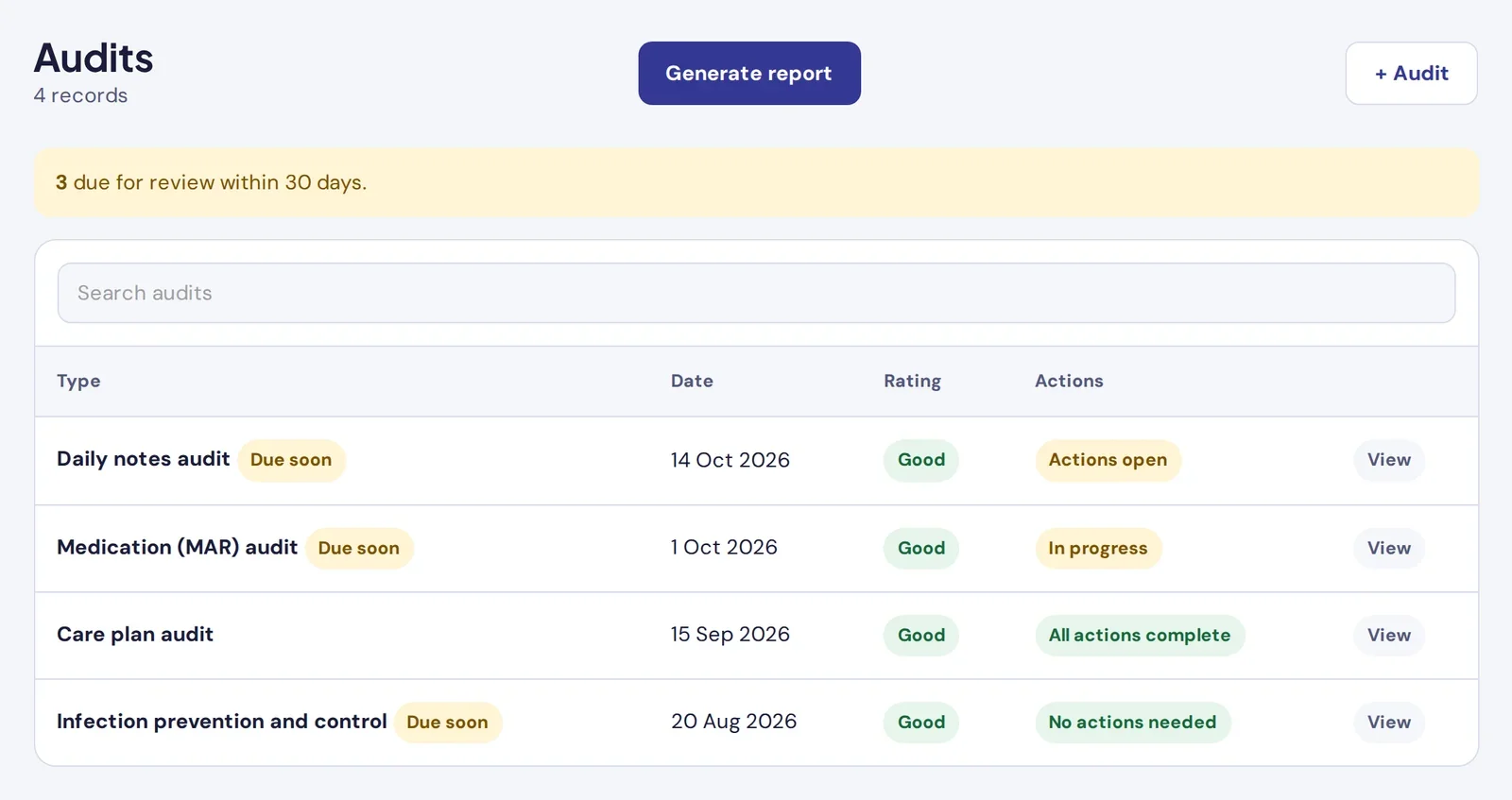Select the Daily notes audit title
1512x800 pixels.
pyautogui.click(x=144, y=459)
